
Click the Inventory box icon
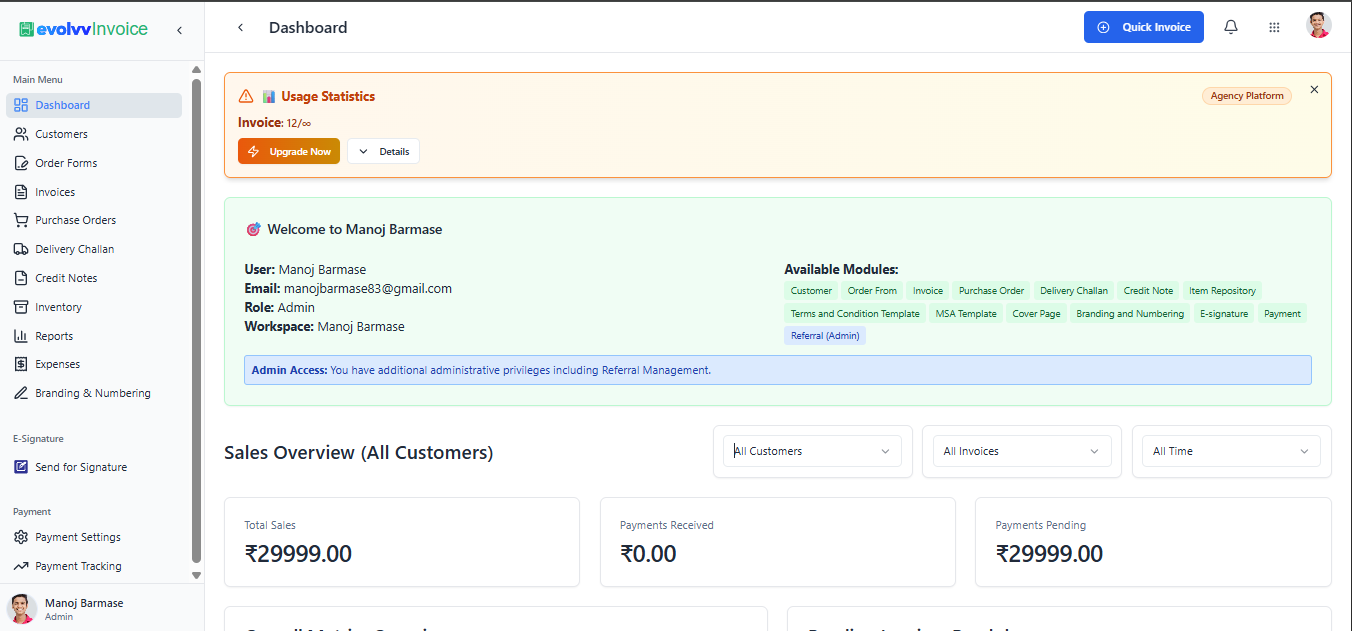pyautogui.click(x=21, y=307)
